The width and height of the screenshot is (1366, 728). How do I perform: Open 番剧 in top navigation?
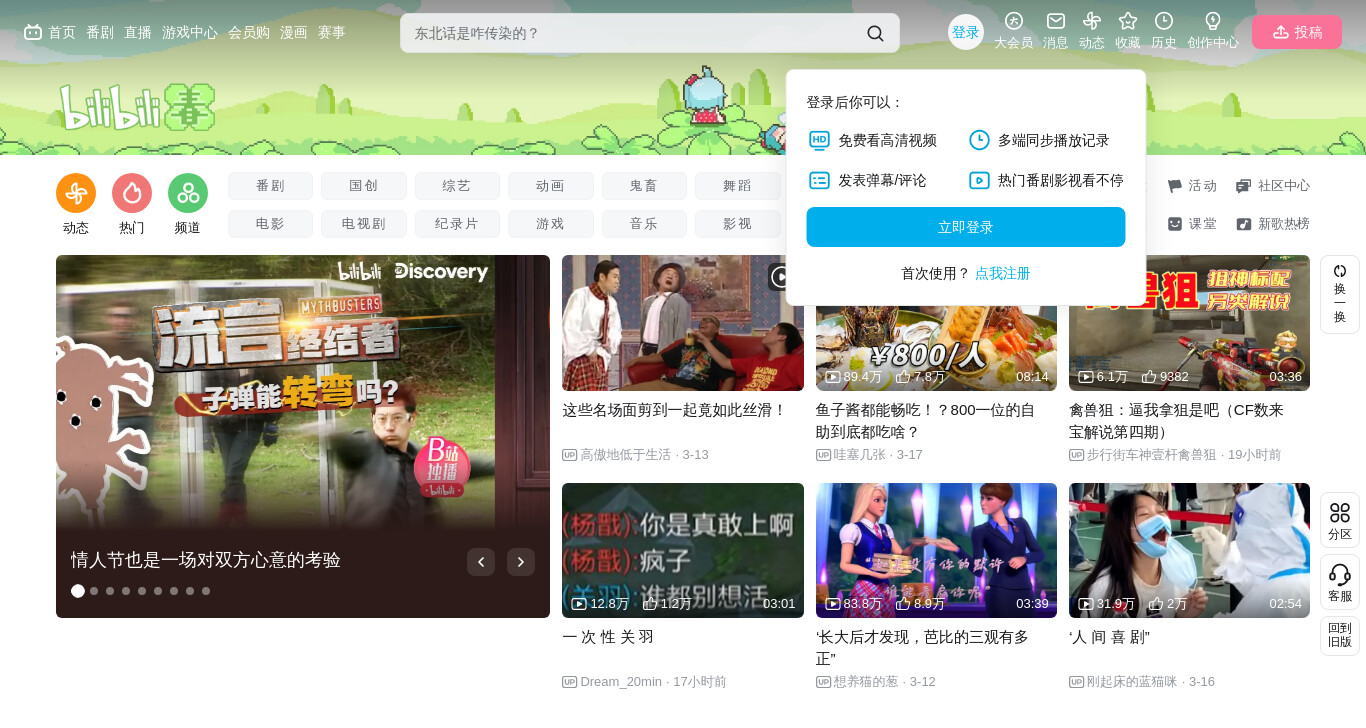(100, 32)
